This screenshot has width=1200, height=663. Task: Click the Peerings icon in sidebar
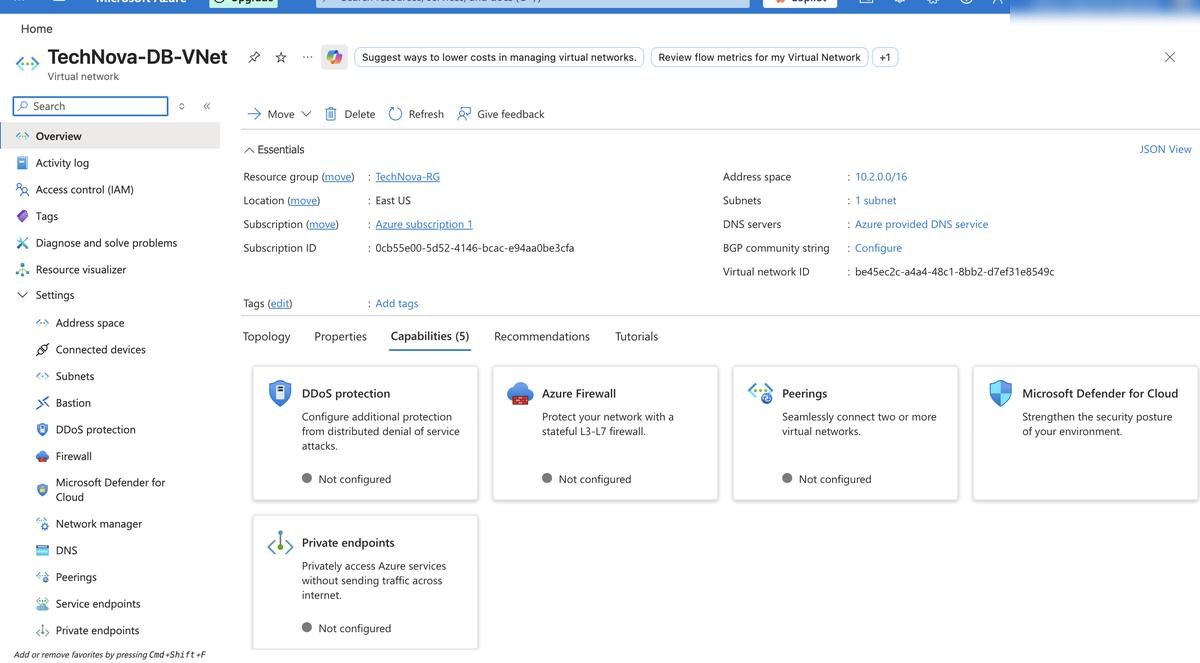pyautogui.click(x=42, y=577)
